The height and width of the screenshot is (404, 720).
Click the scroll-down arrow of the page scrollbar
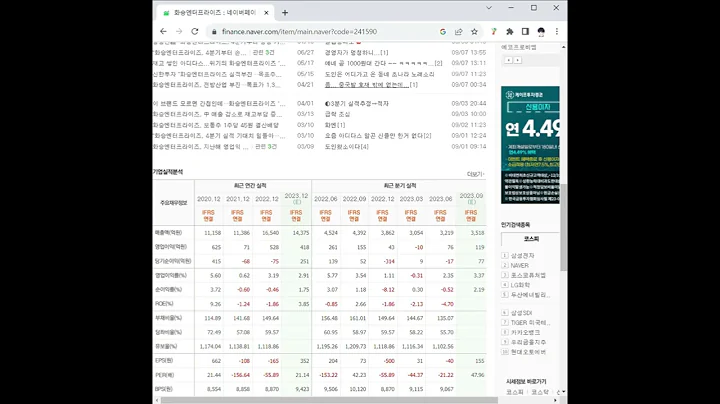563,392
